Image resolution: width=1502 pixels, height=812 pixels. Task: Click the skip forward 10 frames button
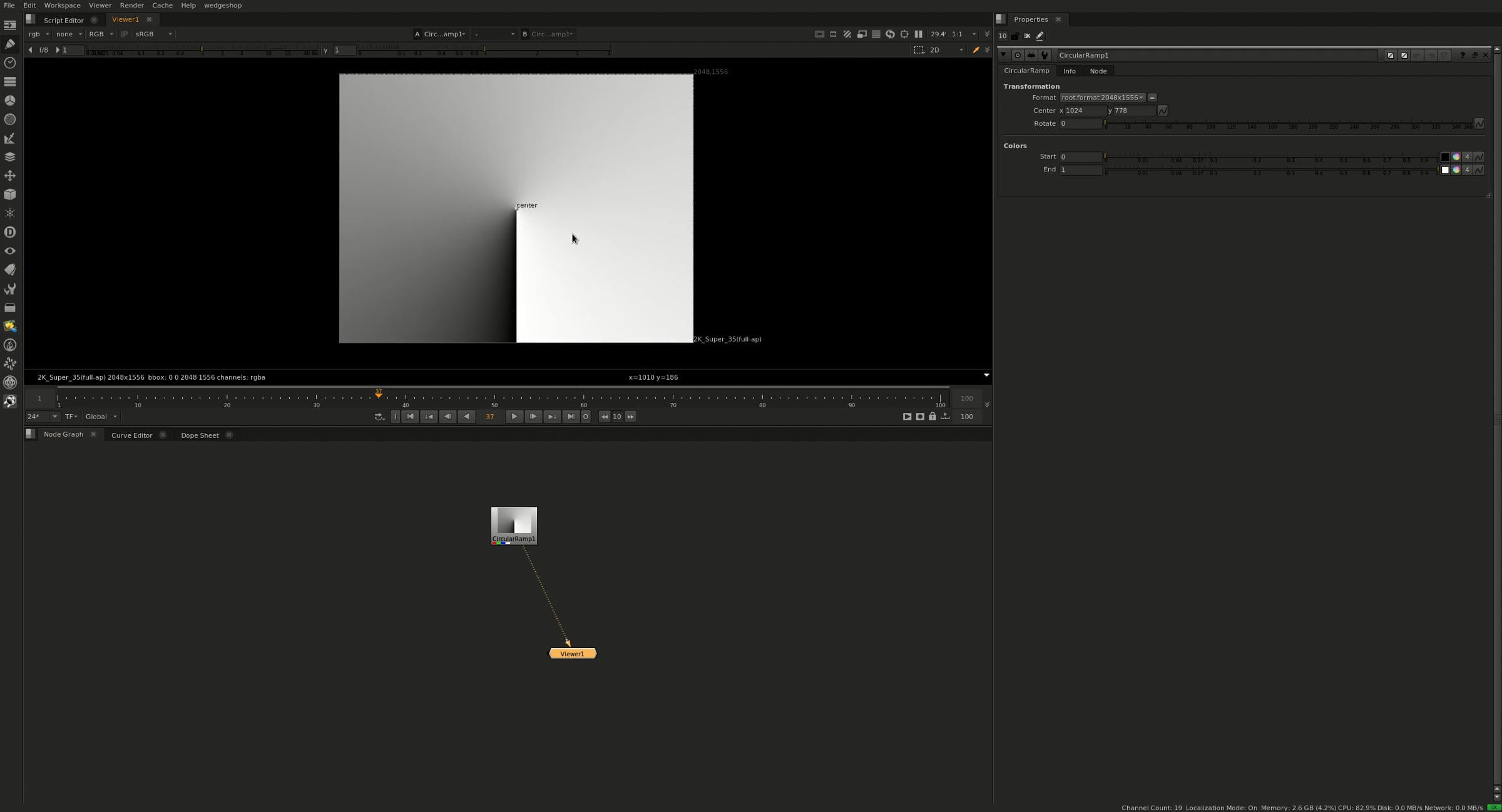(x=630, y=417)
